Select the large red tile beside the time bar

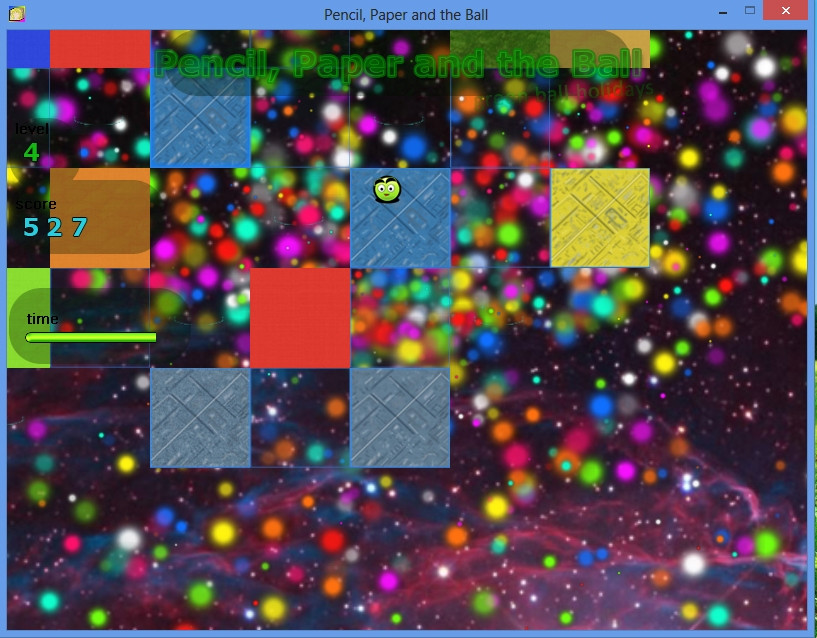click(300, 318)
